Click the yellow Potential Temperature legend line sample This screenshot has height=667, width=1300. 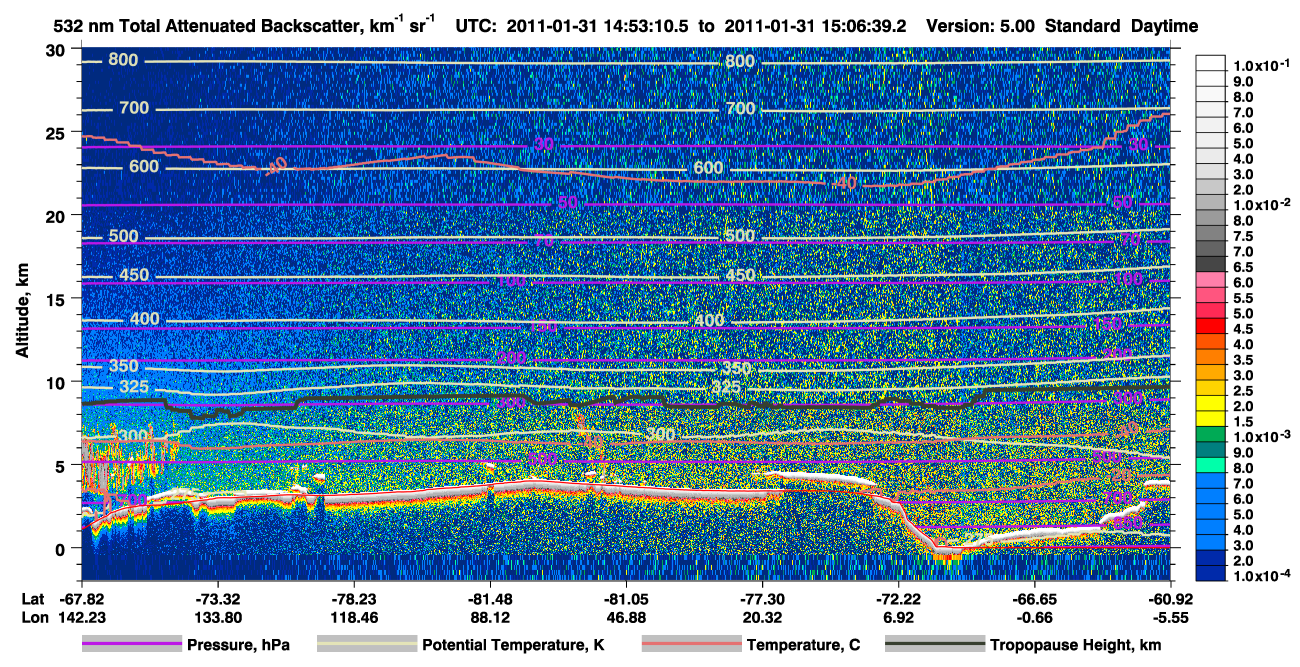tap(366, 645)
